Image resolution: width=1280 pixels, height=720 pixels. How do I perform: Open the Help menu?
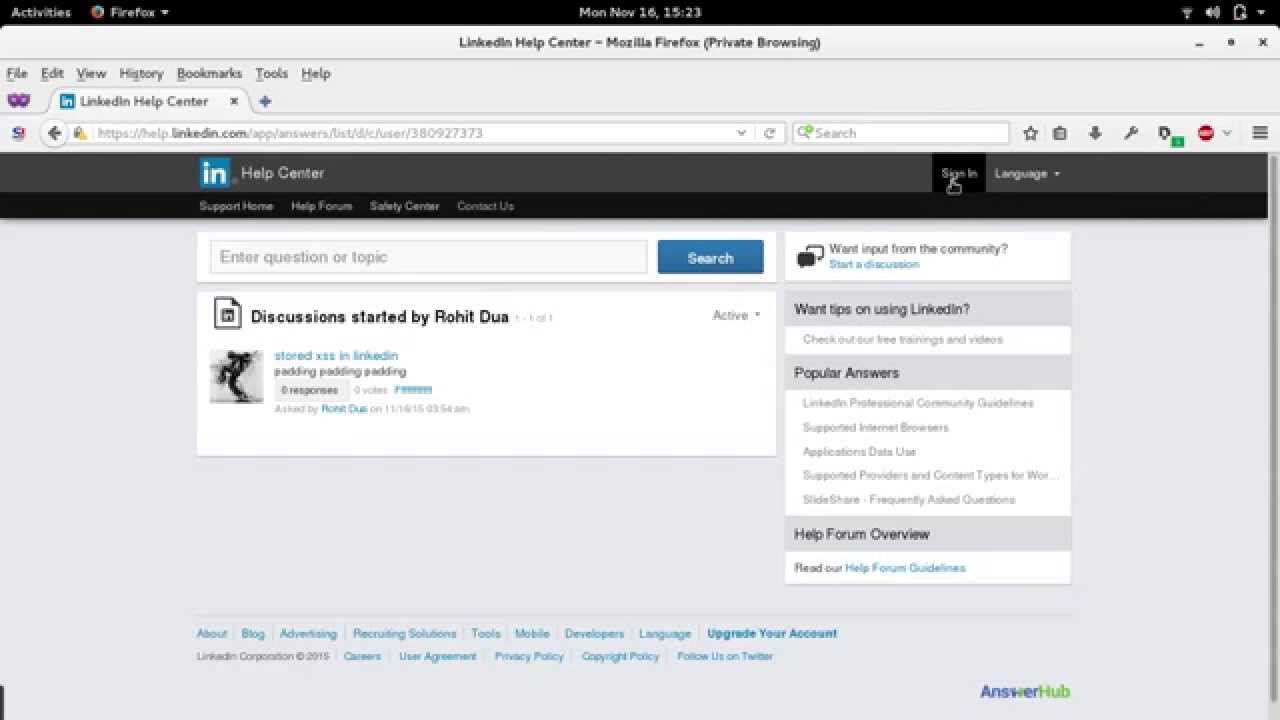click(x=315, y=73)
